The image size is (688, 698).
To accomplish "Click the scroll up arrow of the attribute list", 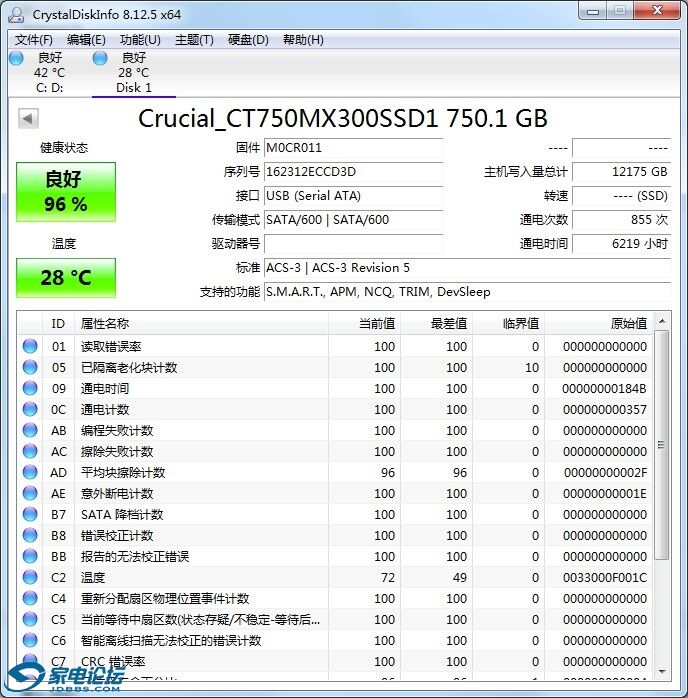I will [662, 321].
